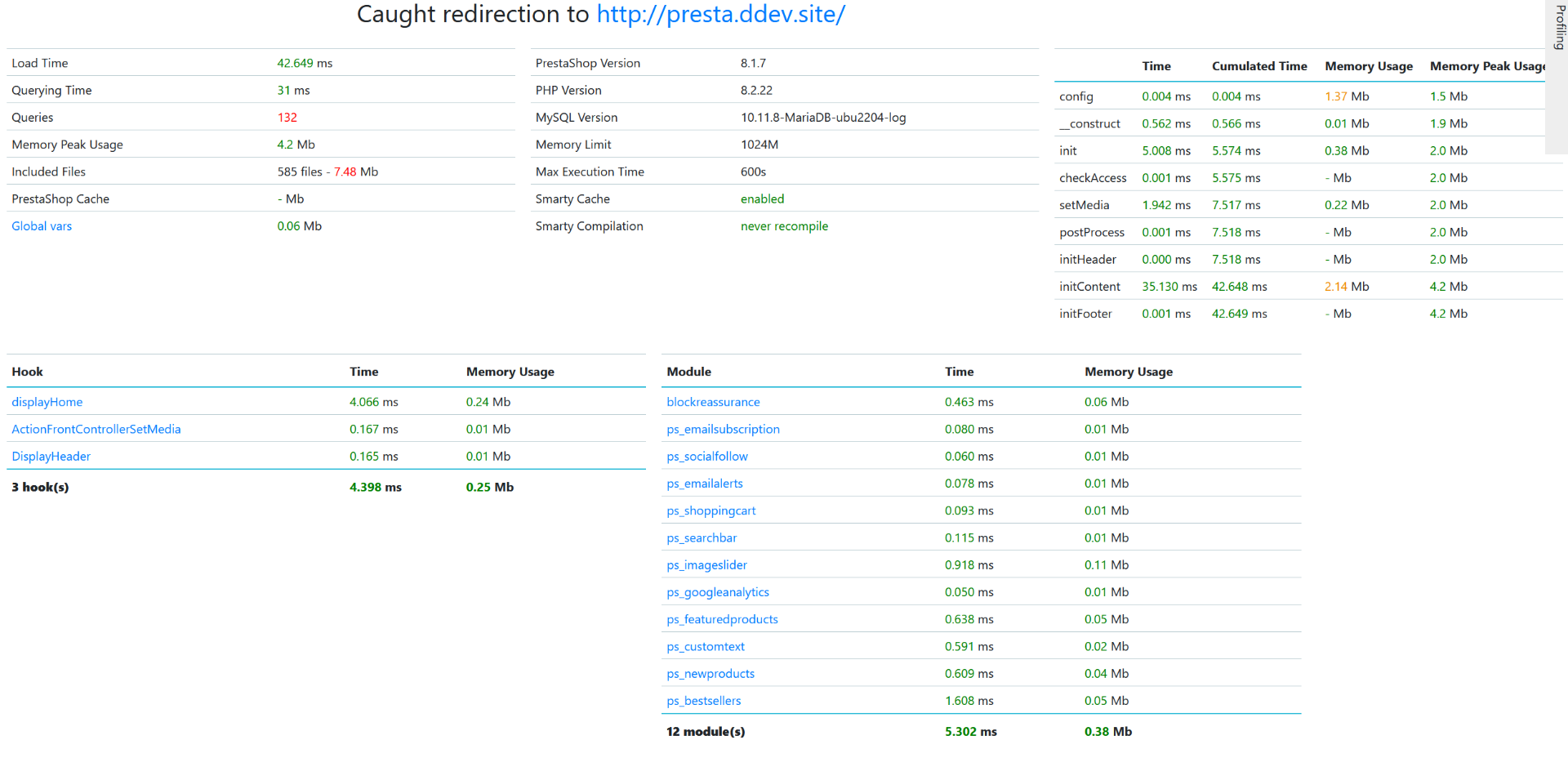Select the Smarty Cache value enabled
This screenshot has width=1568, height=758.
762,199
